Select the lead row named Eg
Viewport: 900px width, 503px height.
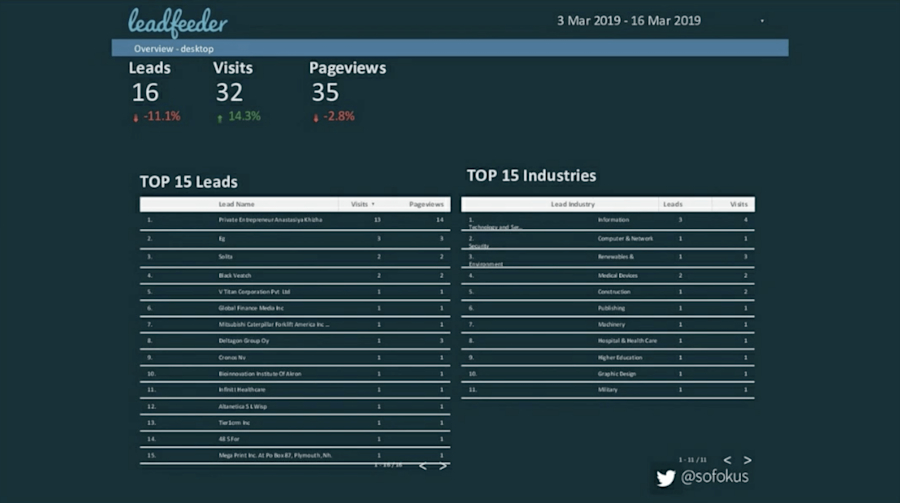click(295, 238)
